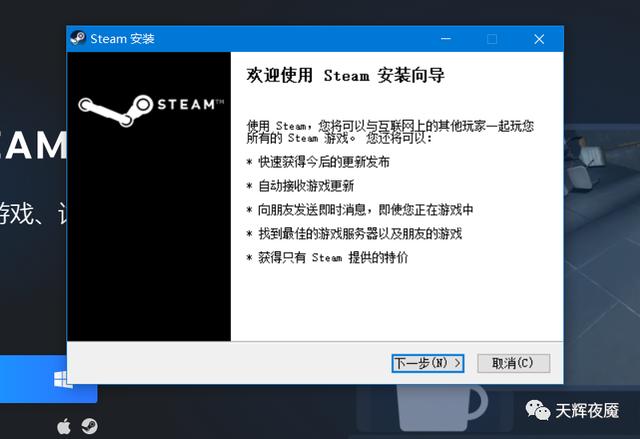
Task: Cancel the installer with 取消(C)
Action: [513, 363]
